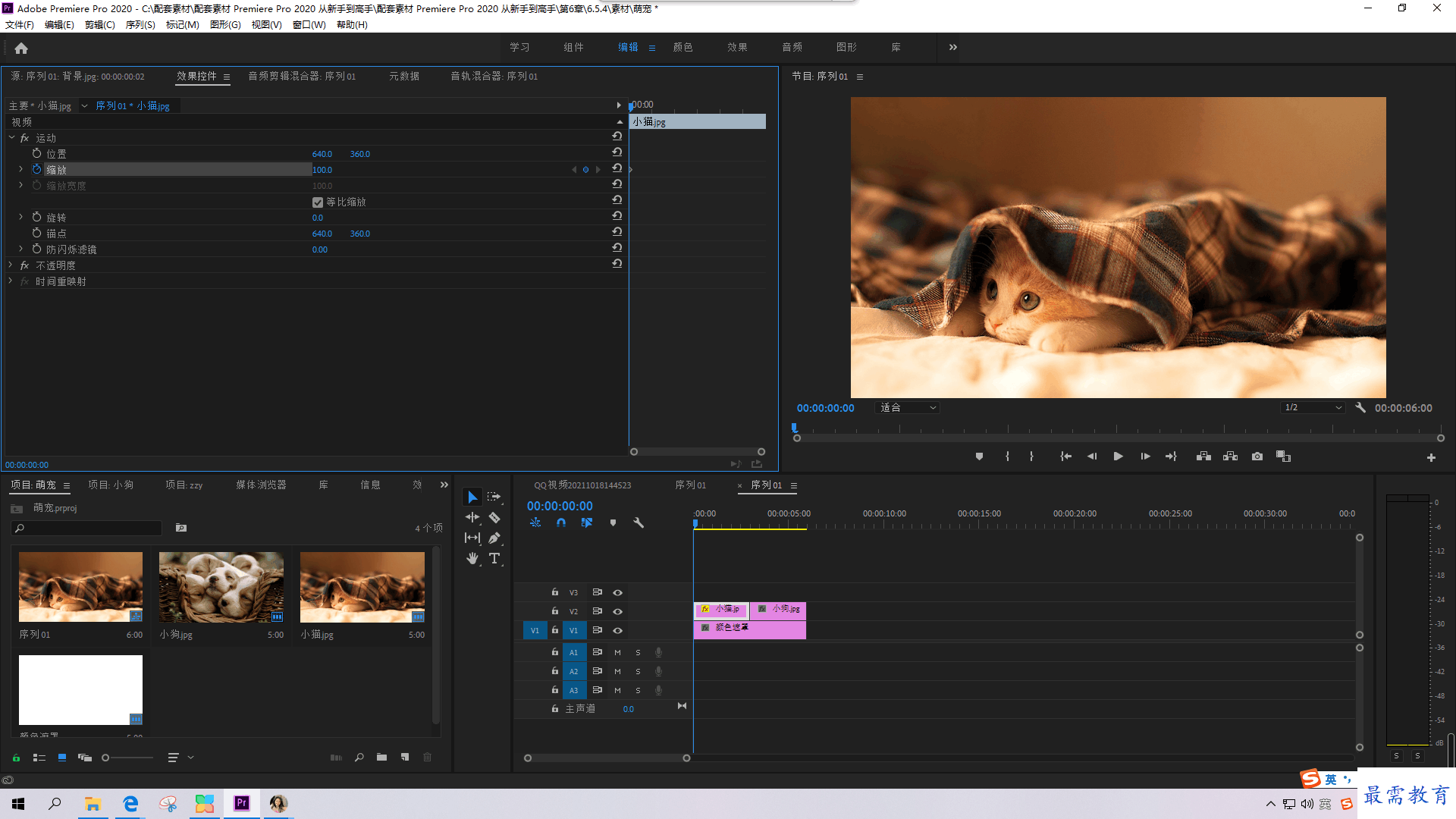Select 小狗.jpg thumbnail in project panel

point(221,587)
